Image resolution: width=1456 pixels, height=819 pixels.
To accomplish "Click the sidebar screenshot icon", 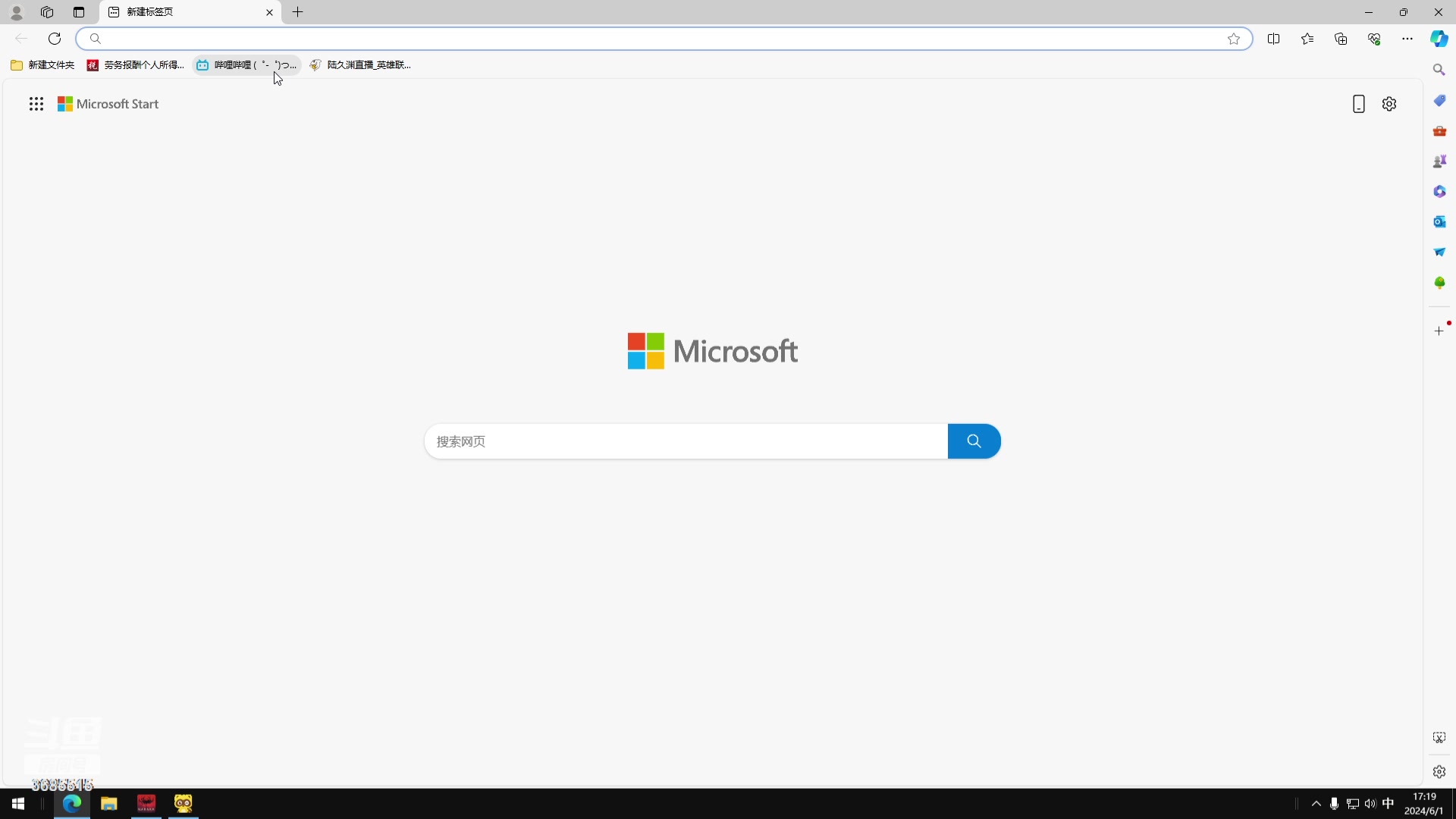I will pos(1439,737).
